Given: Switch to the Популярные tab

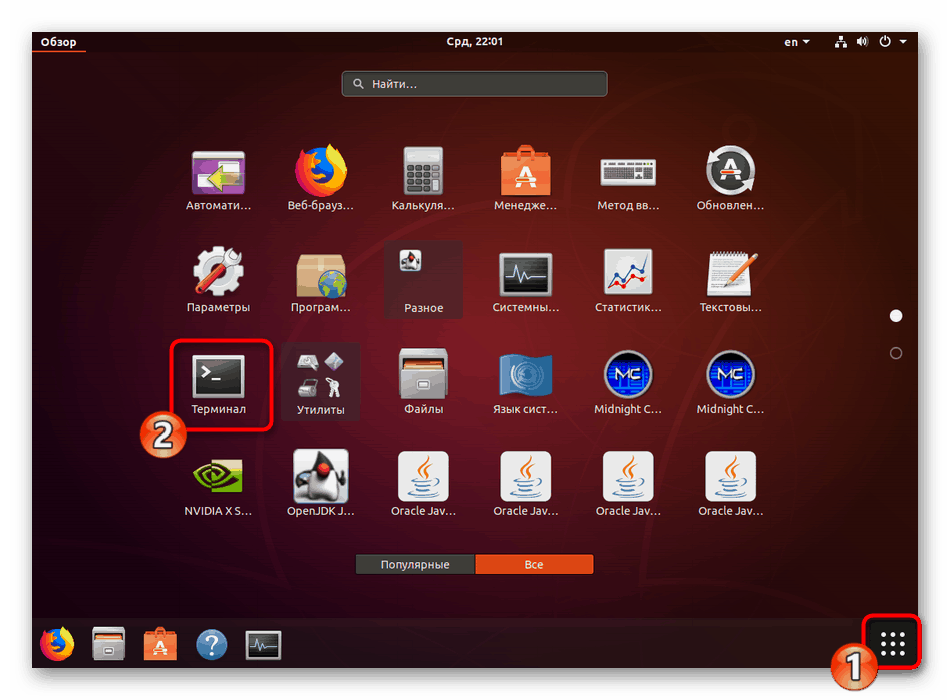Looking at the screenshot, I should [x=415, y=564].
